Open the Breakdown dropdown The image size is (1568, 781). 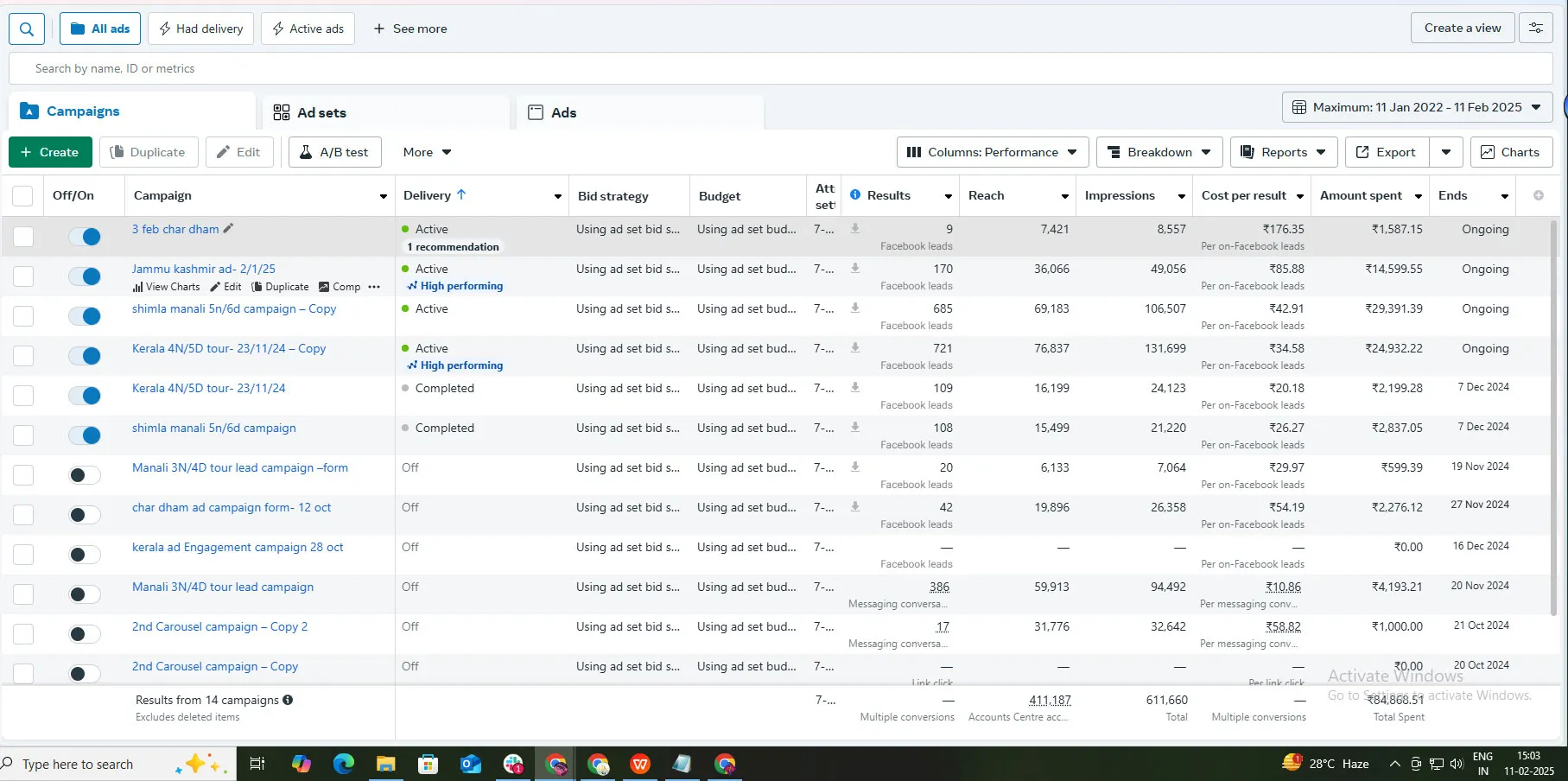coord(1159,152)
